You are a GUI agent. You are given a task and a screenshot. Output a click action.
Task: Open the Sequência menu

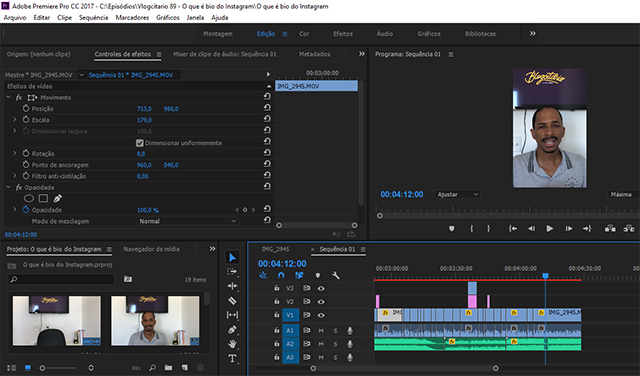[93, 18]
